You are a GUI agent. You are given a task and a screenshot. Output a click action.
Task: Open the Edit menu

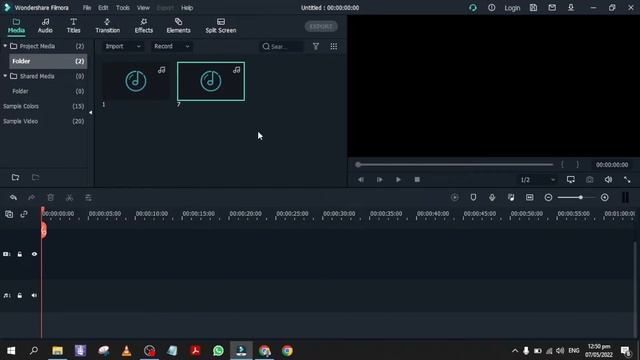[103, 8]
